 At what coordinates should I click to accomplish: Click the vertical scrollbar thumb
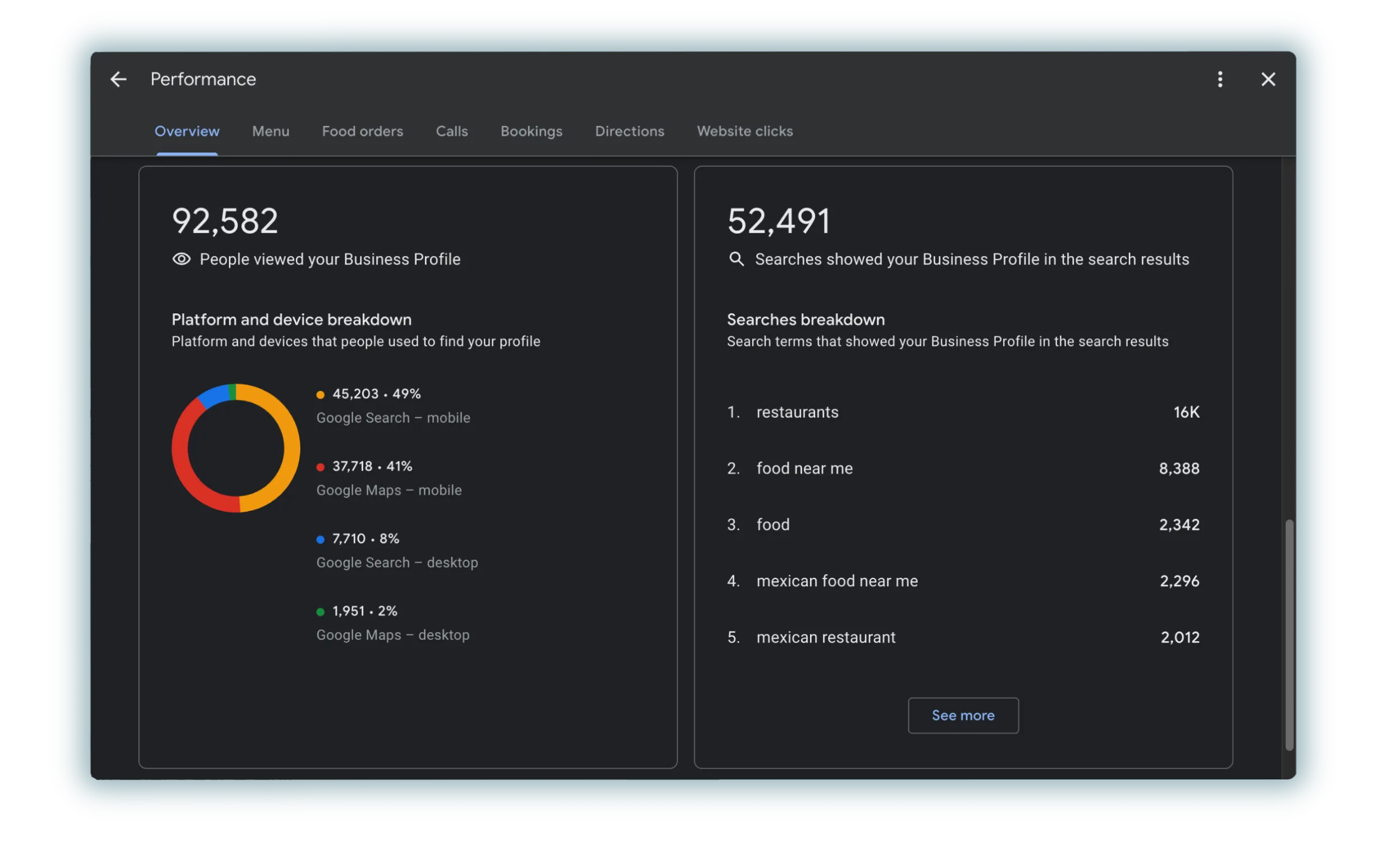[1289, 634]
